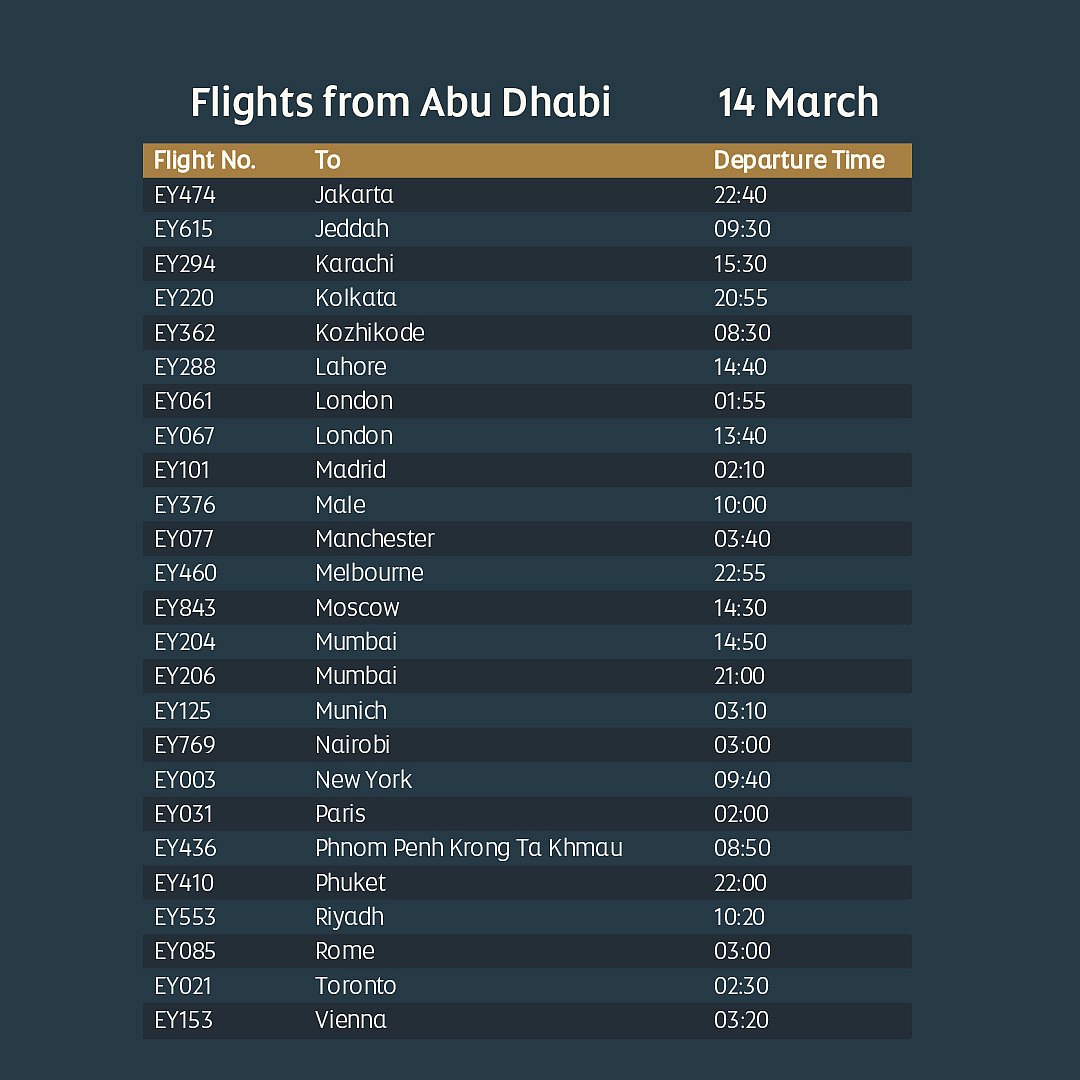Click the Moscow destination
Image resolution: width=1080 pixels, height=1080 pixels.
(357, 608)
